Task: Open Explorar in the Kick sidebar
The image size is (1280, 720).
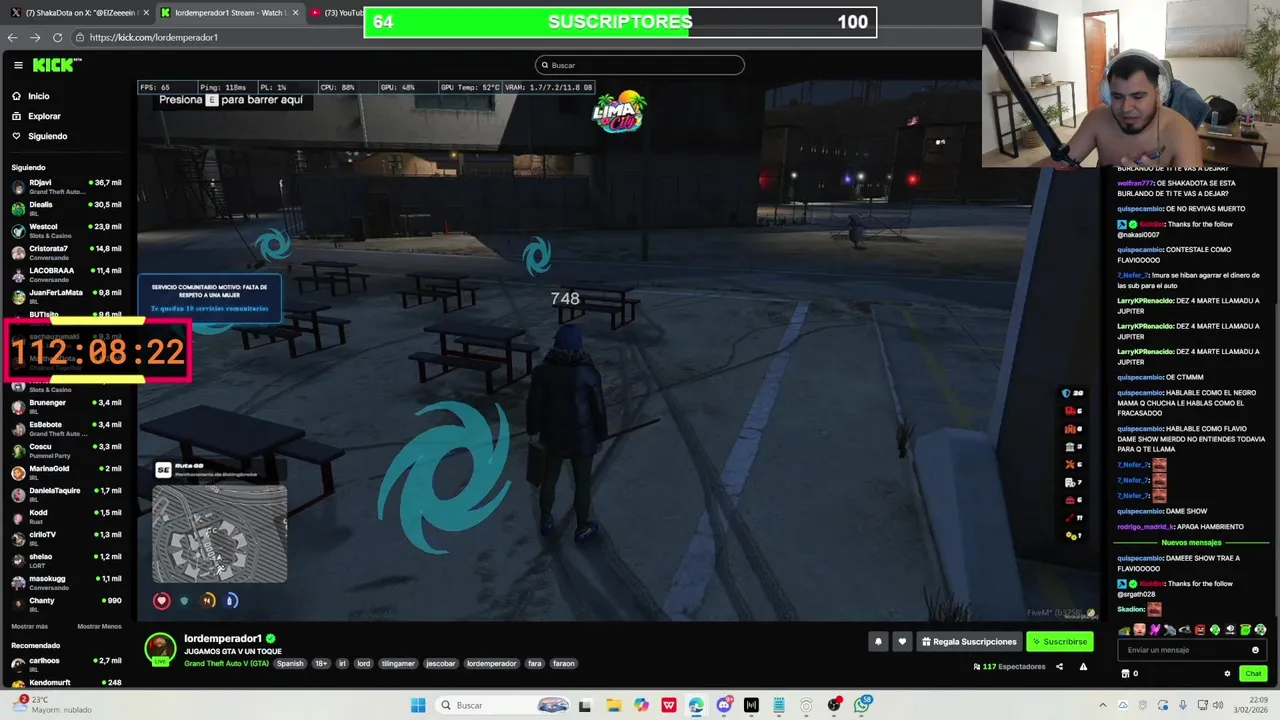Action: point(44,116)
